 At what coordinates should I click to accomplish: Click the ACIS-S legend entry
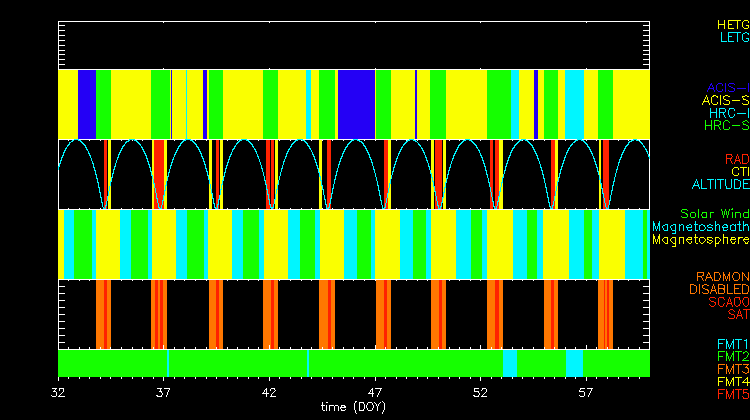[x=725, y=101]
